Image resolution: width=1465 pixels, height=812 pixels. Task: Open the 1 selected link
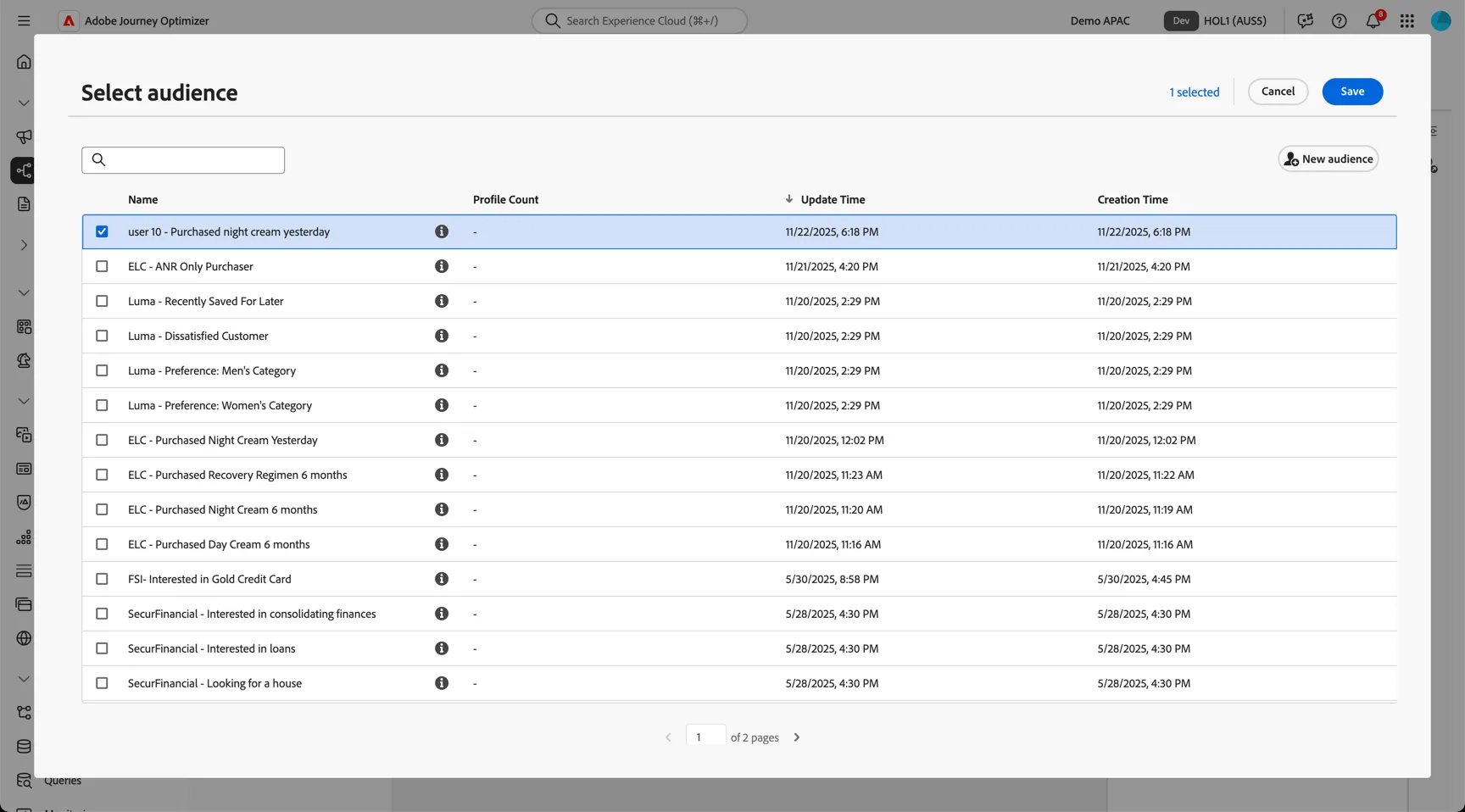[1194, 92]
